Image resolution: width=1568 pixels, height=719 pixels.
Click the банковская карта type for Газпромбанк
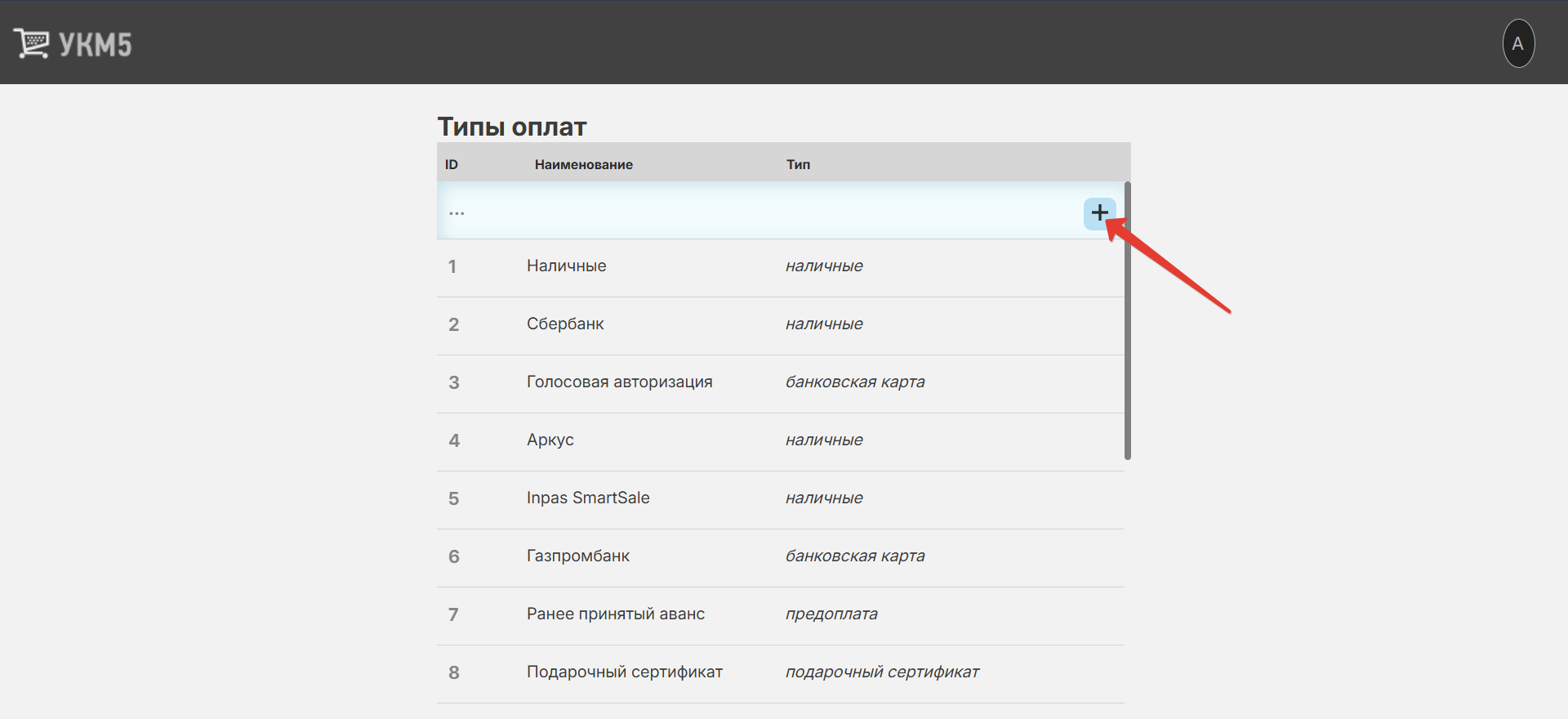click(x=854, y=556)
